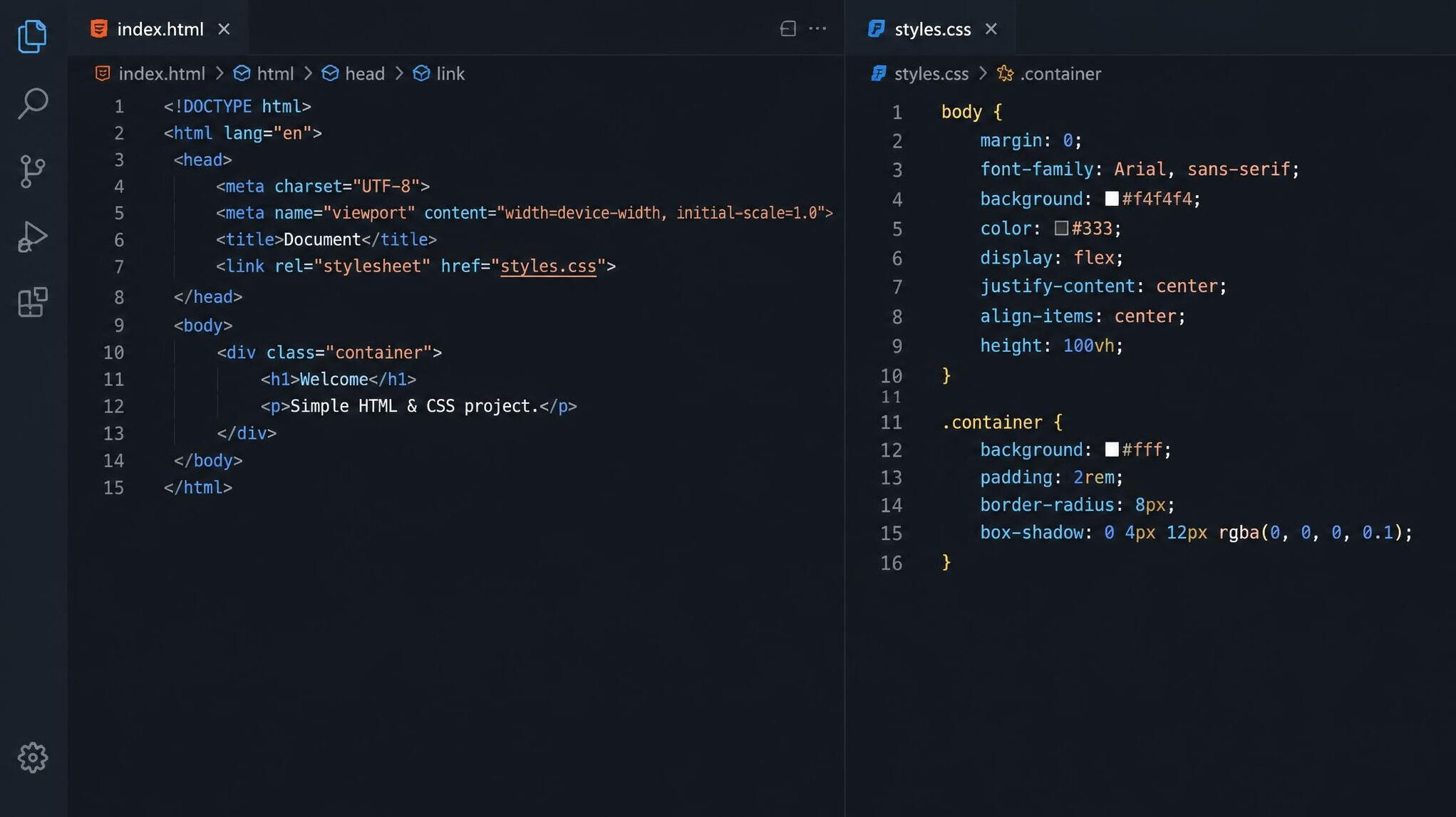Click the "stylesheet" rel value

pyautogui.click(x=372, y=266)
